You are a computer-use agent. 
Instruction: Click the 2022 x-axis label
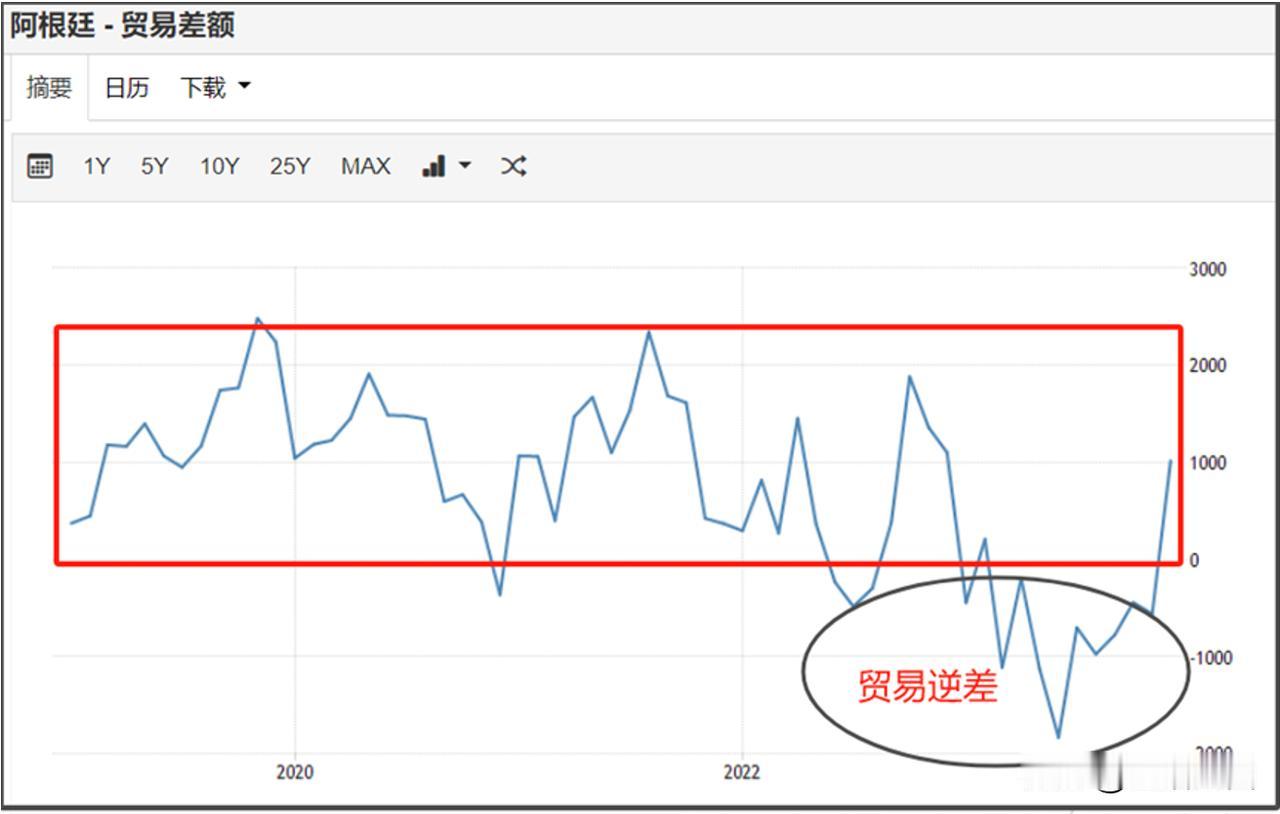[x=742, y=772]
